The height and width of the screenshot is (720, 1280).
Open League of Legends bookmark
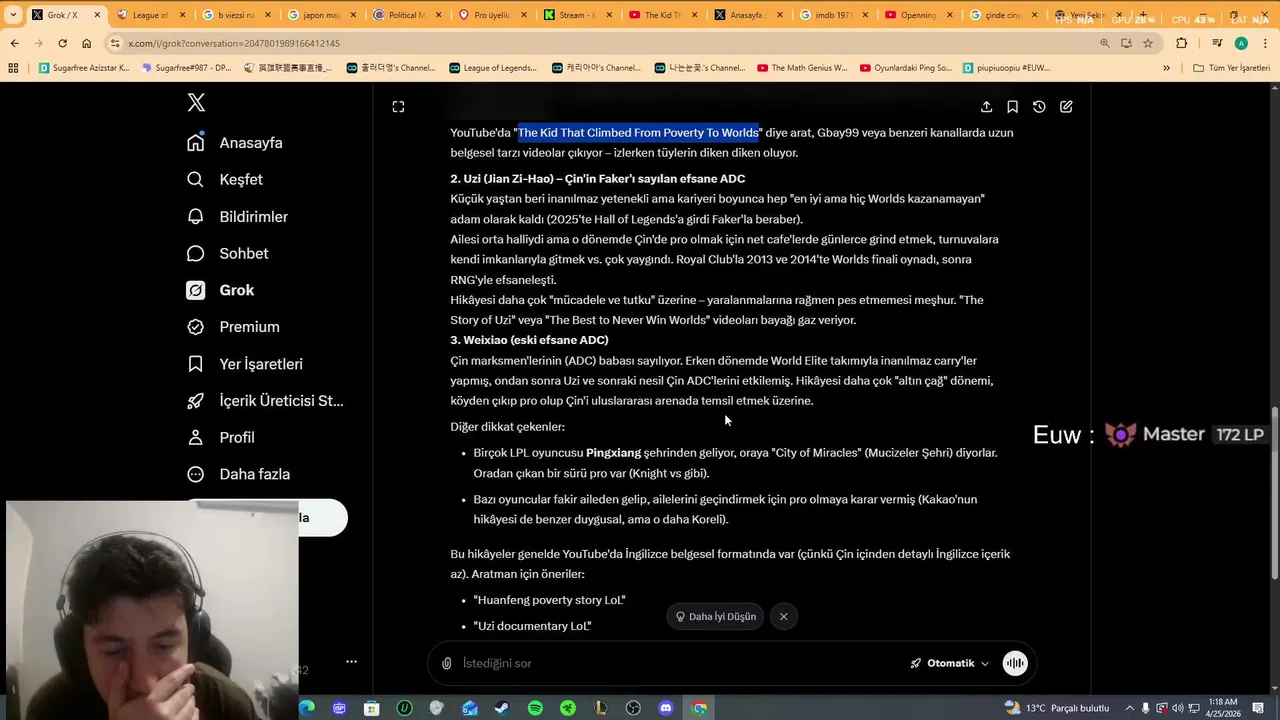[493, 68]
